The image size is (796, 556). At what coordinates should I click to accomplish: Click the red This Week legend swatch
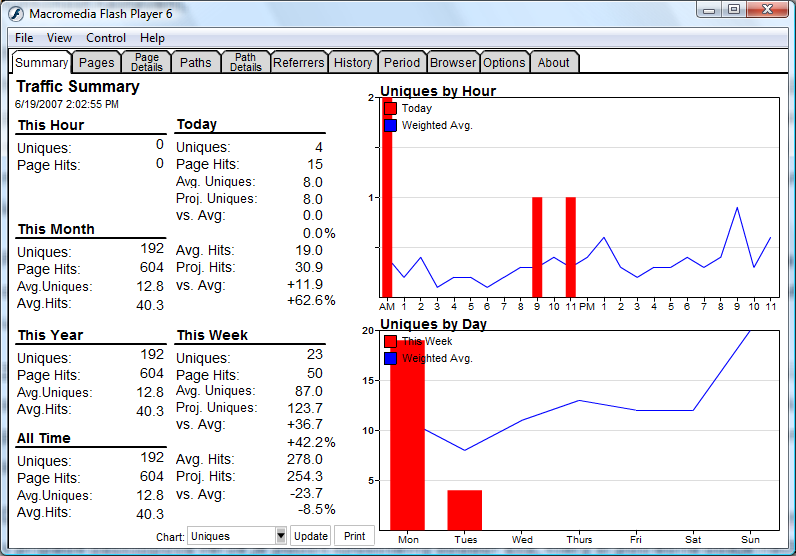[x=390, y=341]
